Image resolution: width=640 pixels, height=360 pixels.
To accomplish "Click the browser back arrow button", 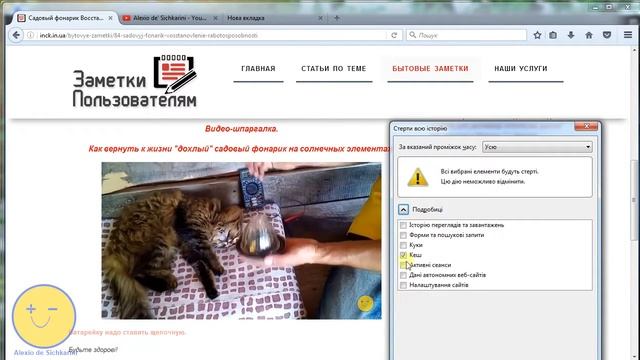I will pos(16,35).
